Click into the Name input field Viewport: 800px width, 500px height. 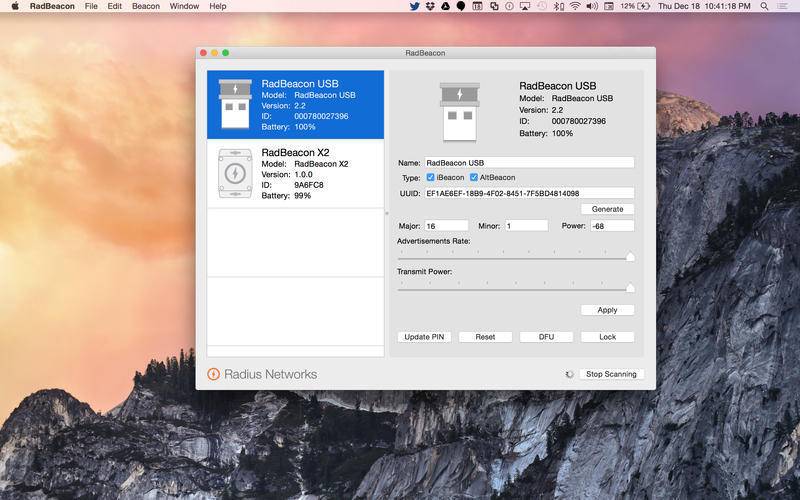coord(529,163)
